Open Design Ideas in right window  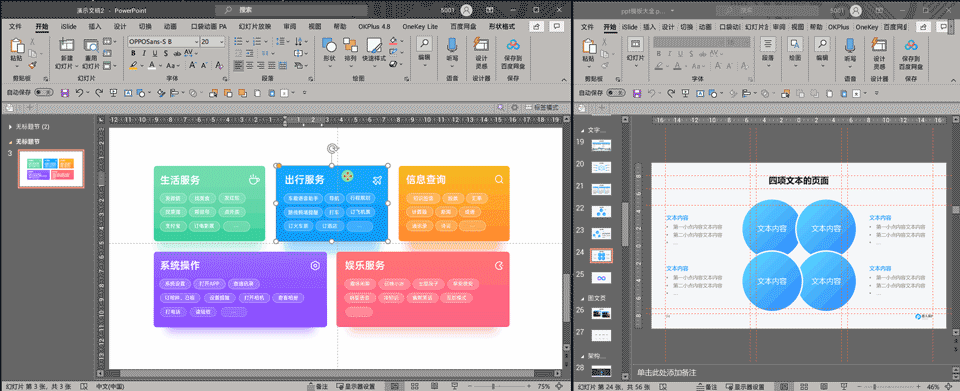point(879,45)
